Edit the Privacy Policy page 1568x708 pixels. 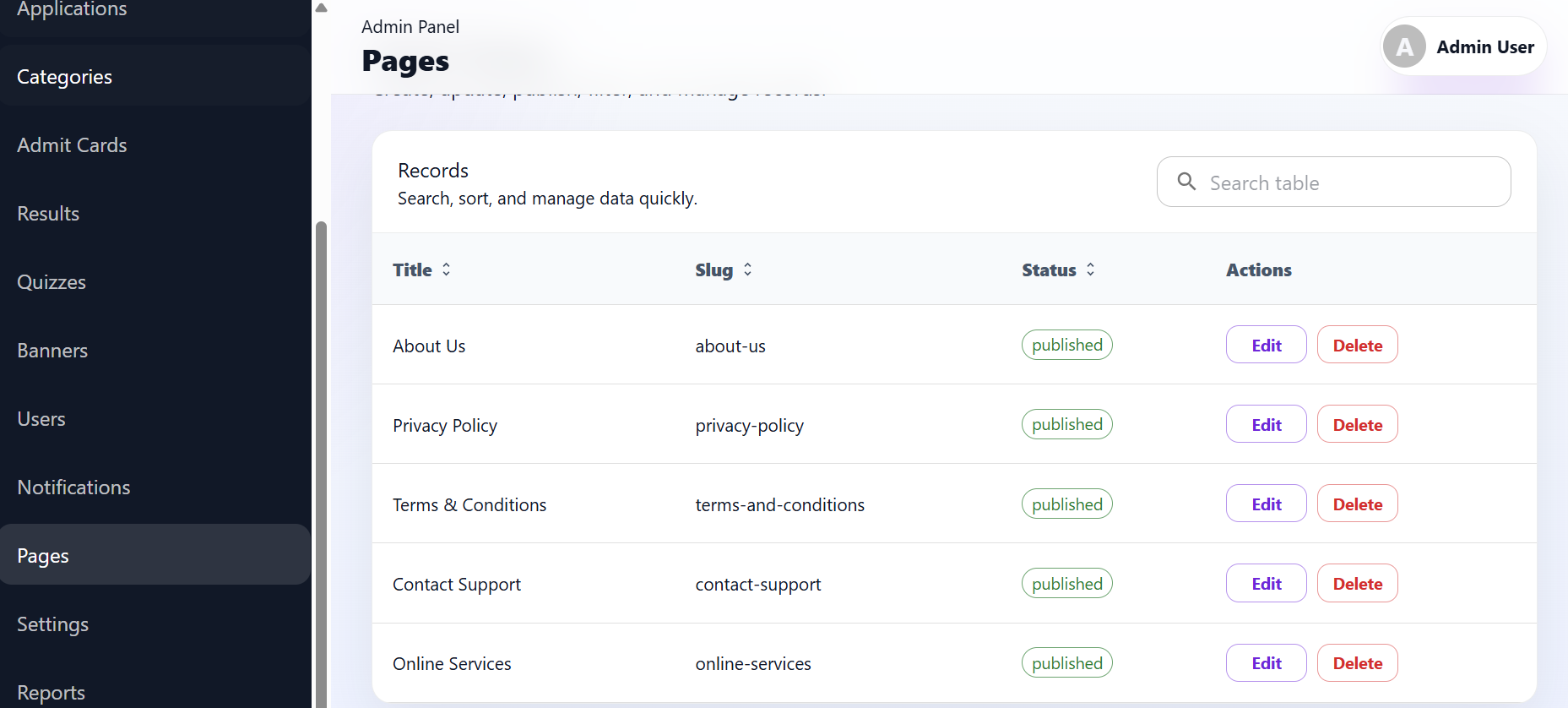coord(1266,424)
